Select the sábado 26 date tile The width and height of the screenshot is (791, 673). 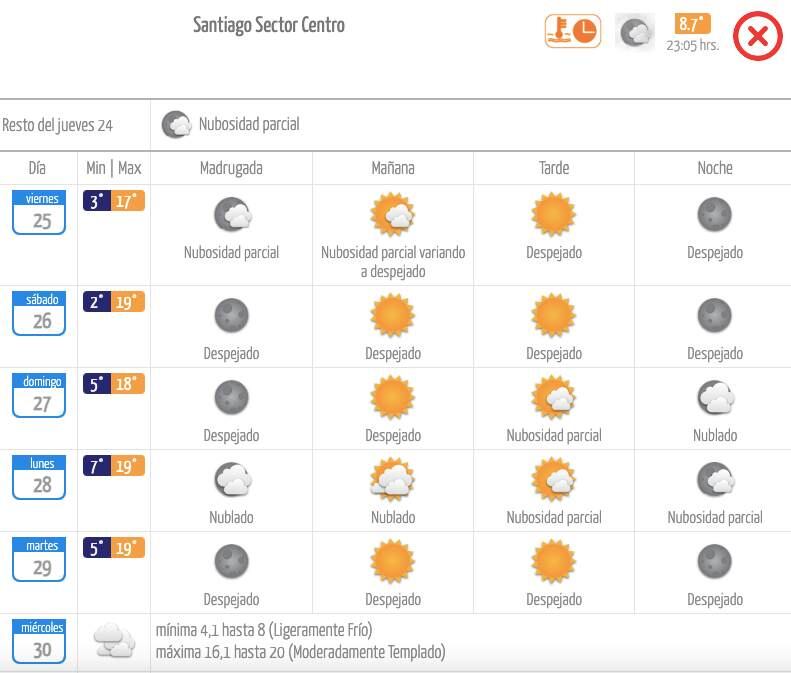click(x=39, y=313)
